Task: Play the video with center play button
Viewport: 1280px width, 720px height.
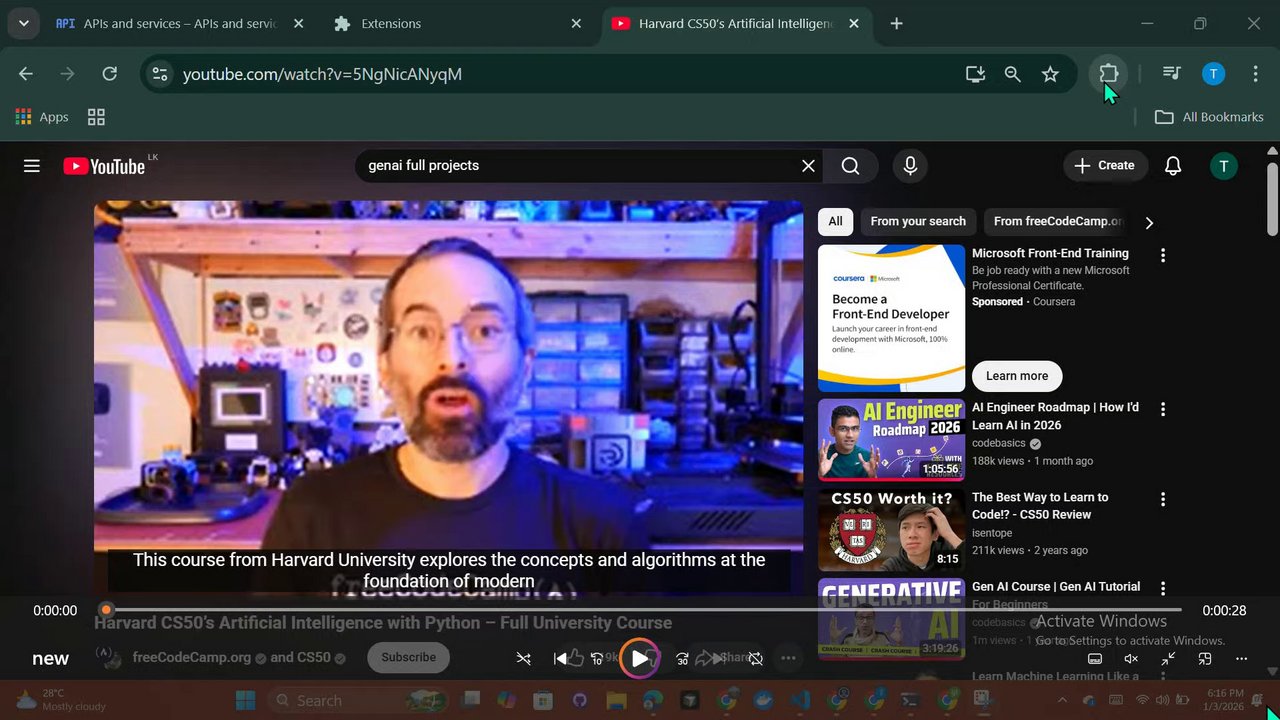Action: click(640, 658)
